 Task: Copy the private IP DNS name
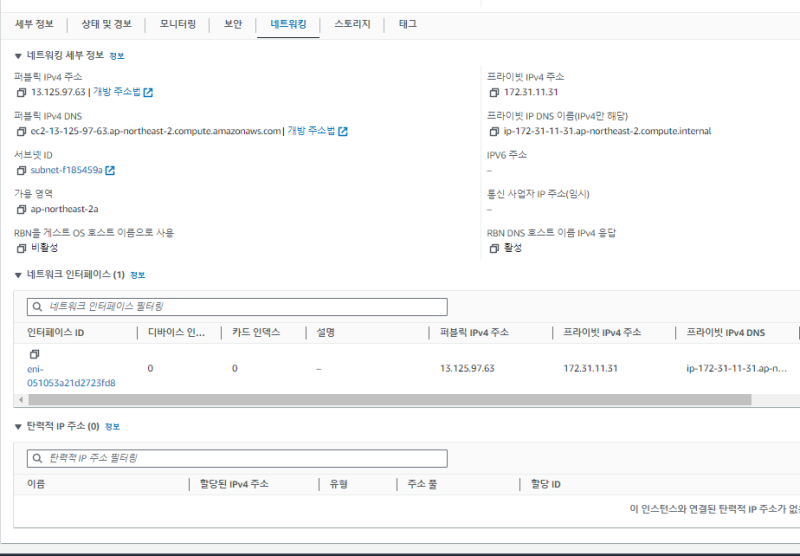tap(493, 131)
